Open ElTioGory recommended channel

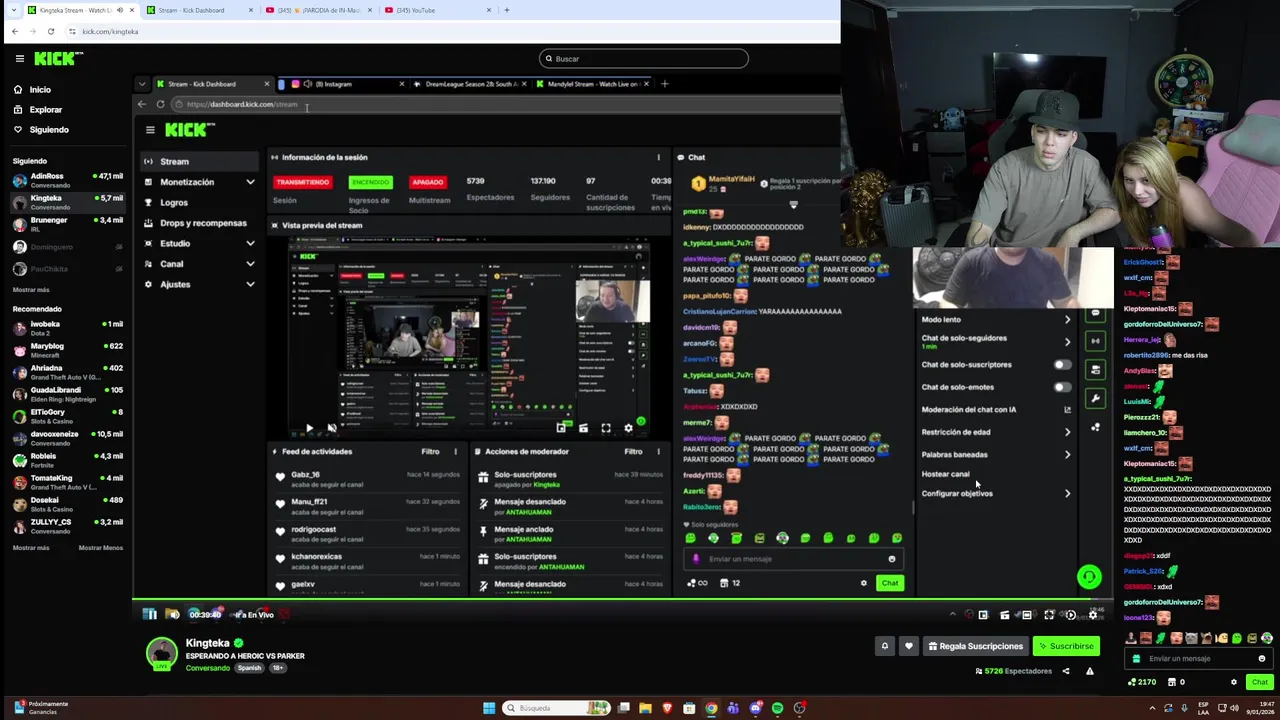[x=67, y=416]
